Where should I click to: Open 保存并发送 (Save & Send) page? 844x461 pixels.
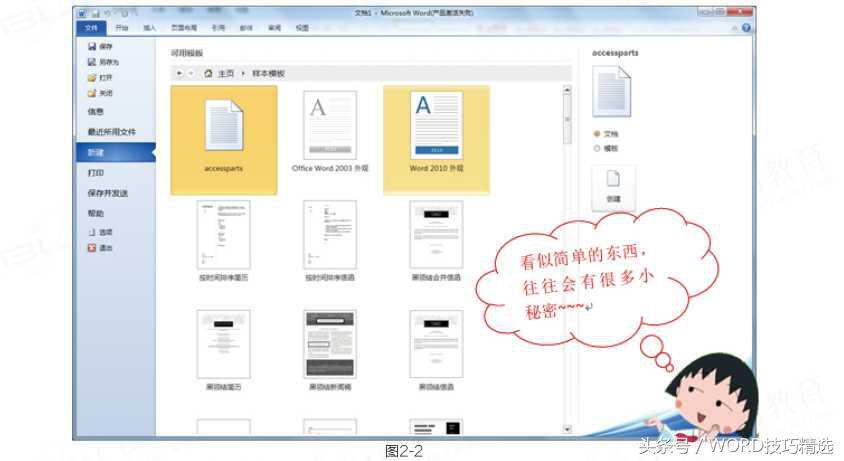click(x=108, y=193)
